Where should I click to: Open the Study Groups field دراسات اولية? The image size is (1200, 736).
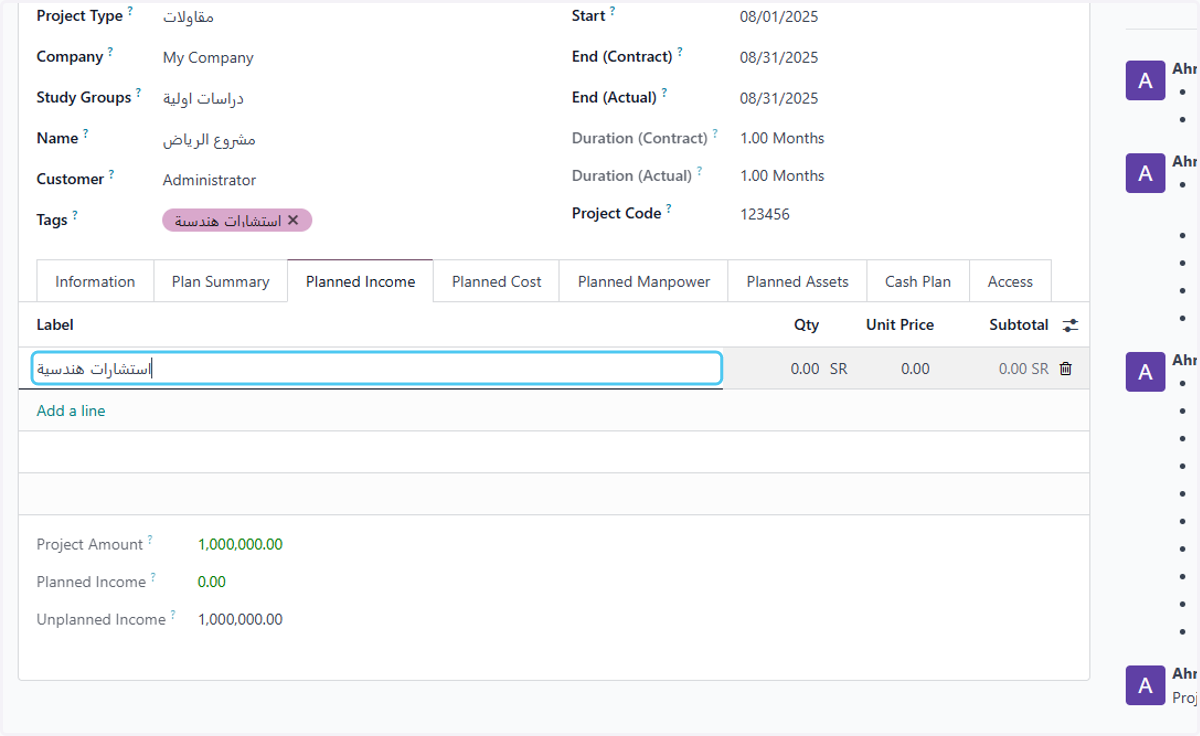tap(203, 99)
